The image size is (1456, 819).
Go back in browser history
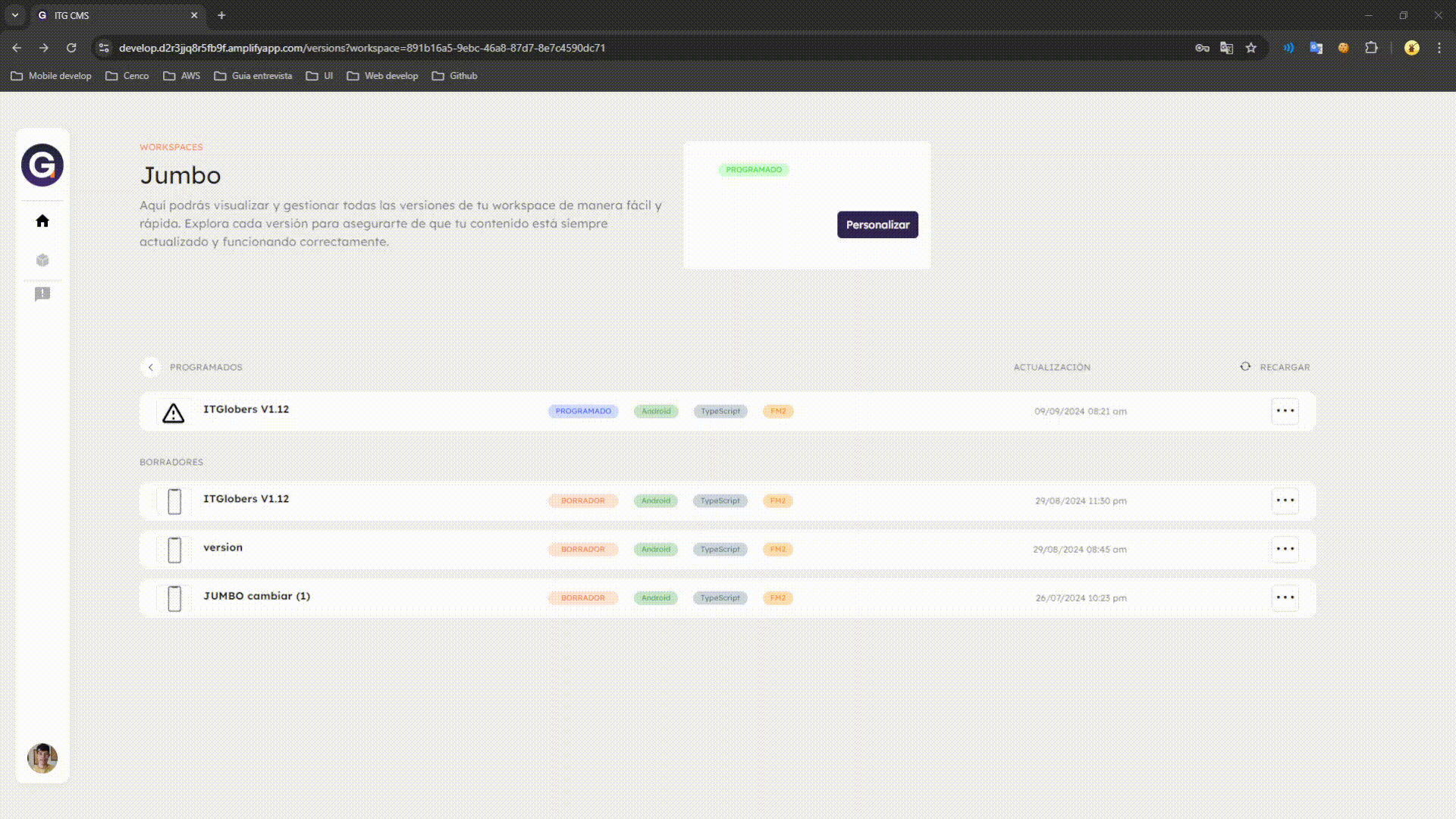pos(17,48)
